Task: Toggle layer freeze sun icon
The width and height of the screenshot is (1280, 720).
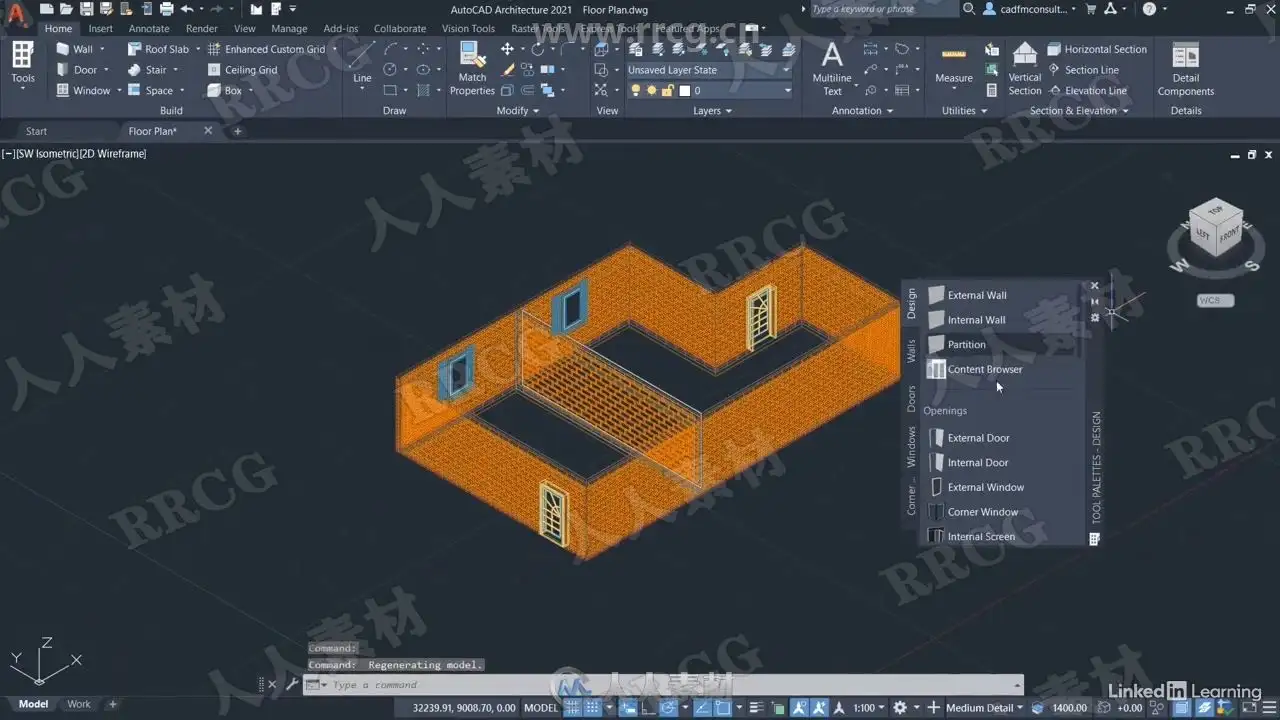Action: (x=651, y=91)
